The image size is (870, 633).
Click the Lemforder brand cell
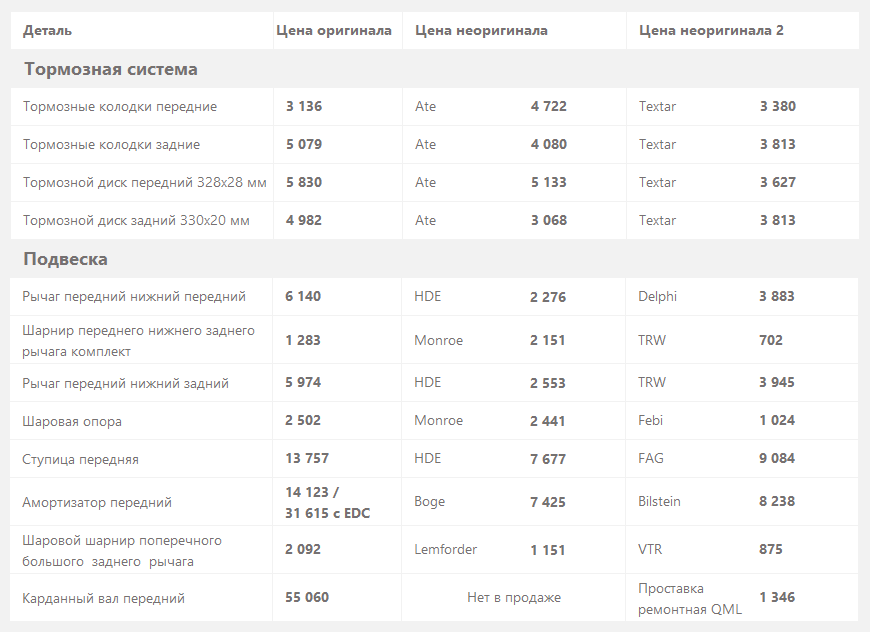446,550
